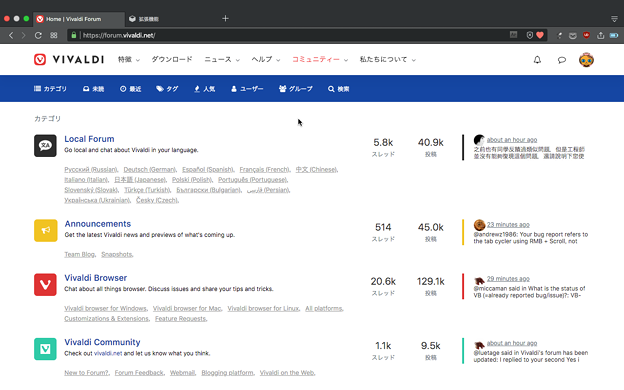Open the speed dial grid icon

pyautogui.click(x=54, y=35)
